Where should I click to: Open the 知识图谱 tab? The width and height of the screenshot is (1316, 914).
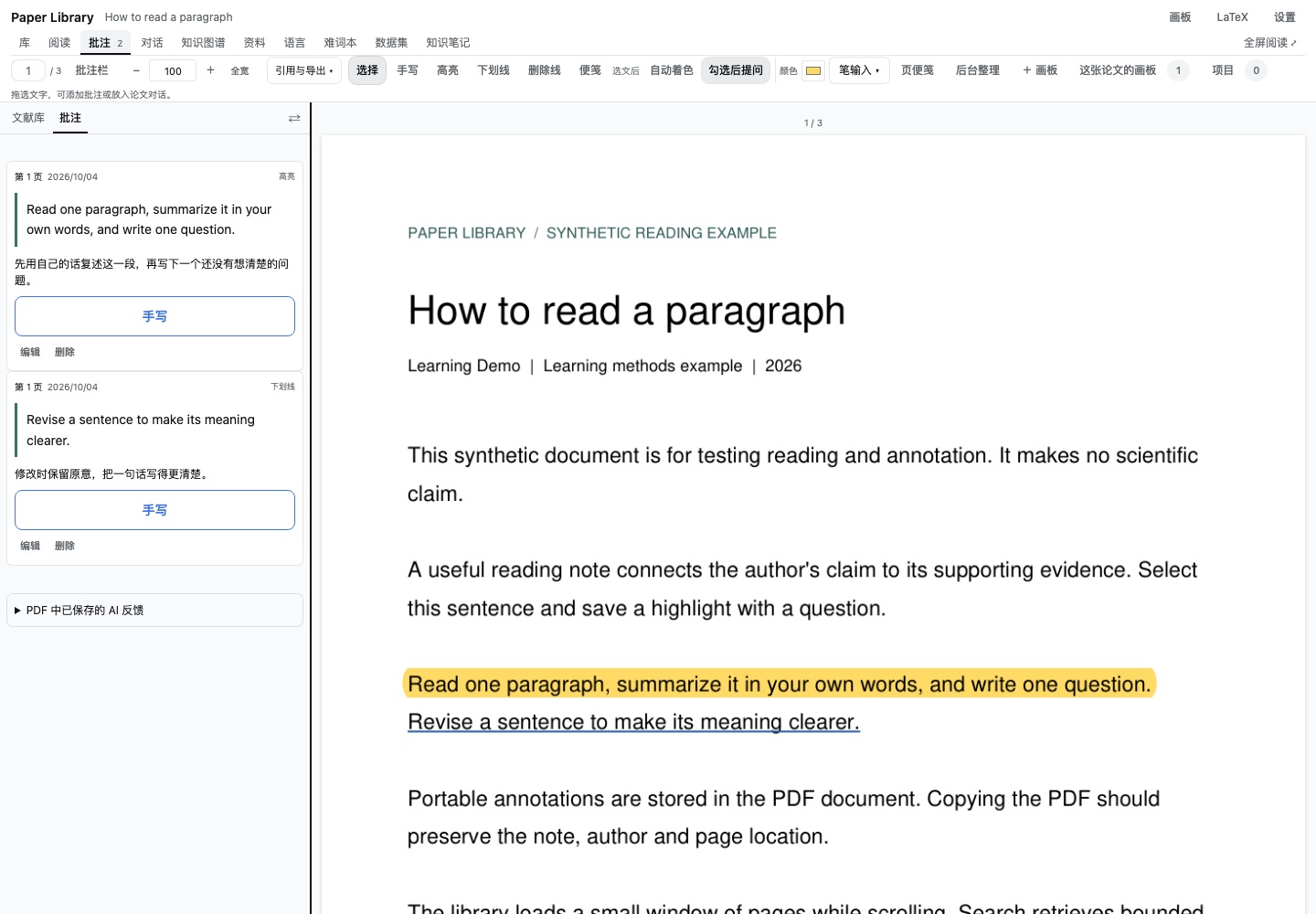pyautogui.click(x=203, y=43)
